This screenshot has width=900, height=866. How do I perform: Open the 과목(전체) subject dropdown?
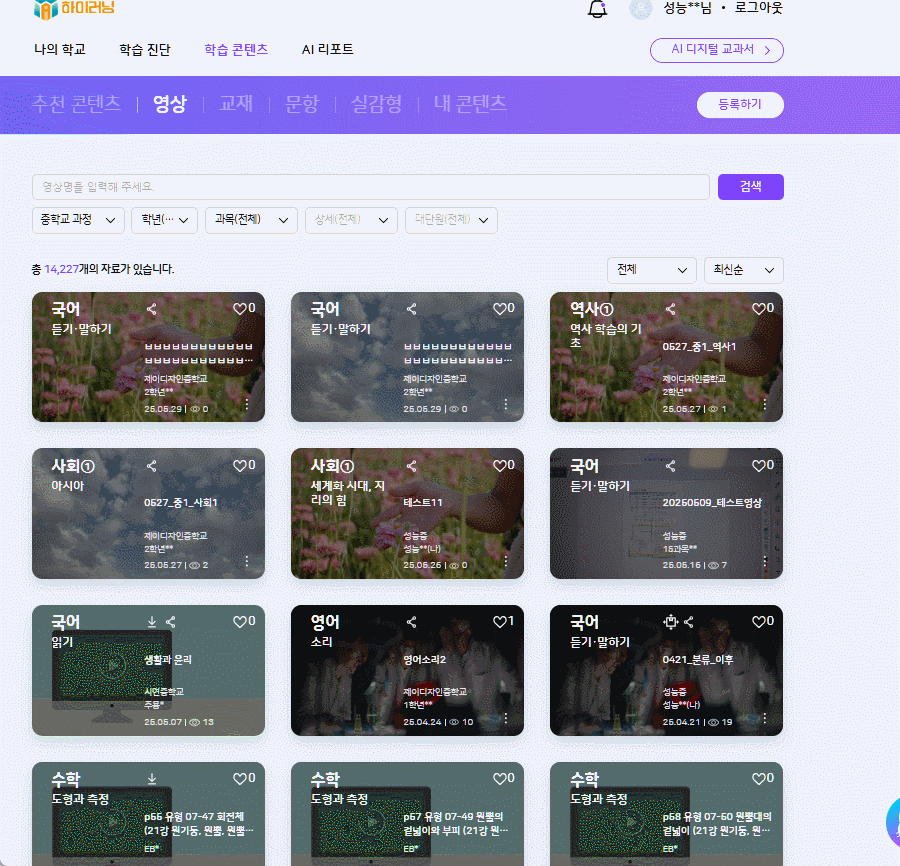click(251, 220)
